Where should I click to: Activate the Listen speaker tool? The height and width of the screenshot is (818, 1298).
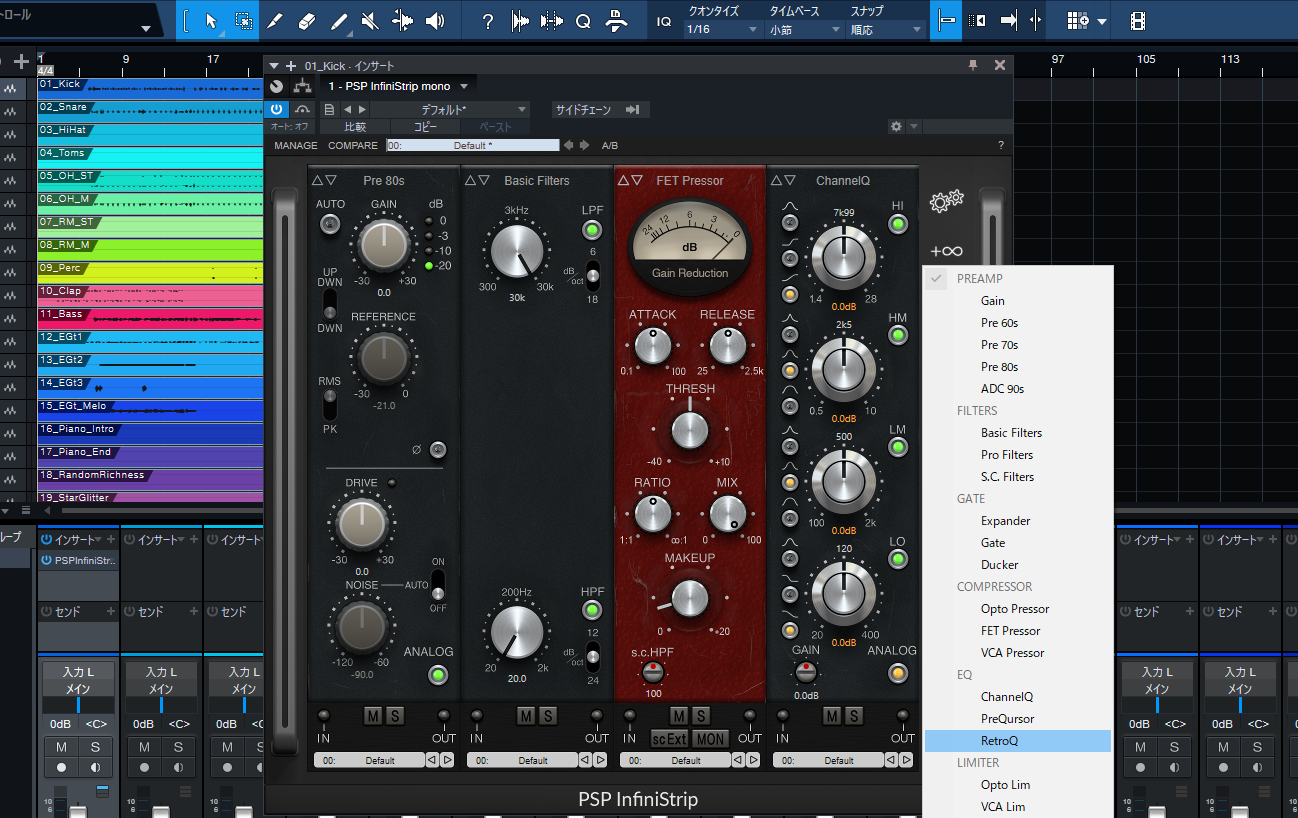click(435, 21)
